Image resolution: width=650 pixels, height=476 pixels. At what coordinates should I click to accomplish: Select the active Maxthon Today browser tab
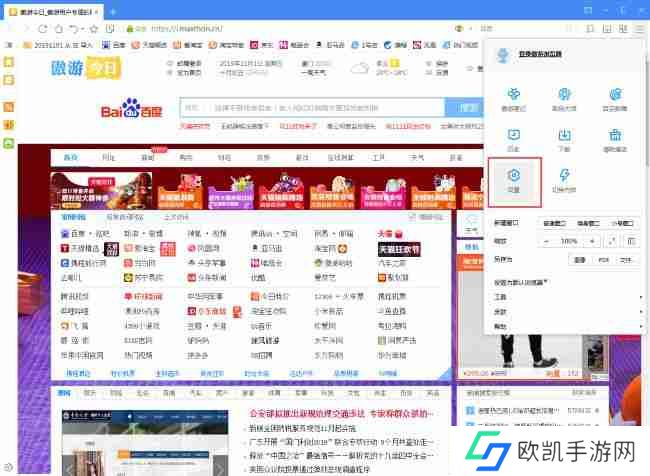[53, 12]
